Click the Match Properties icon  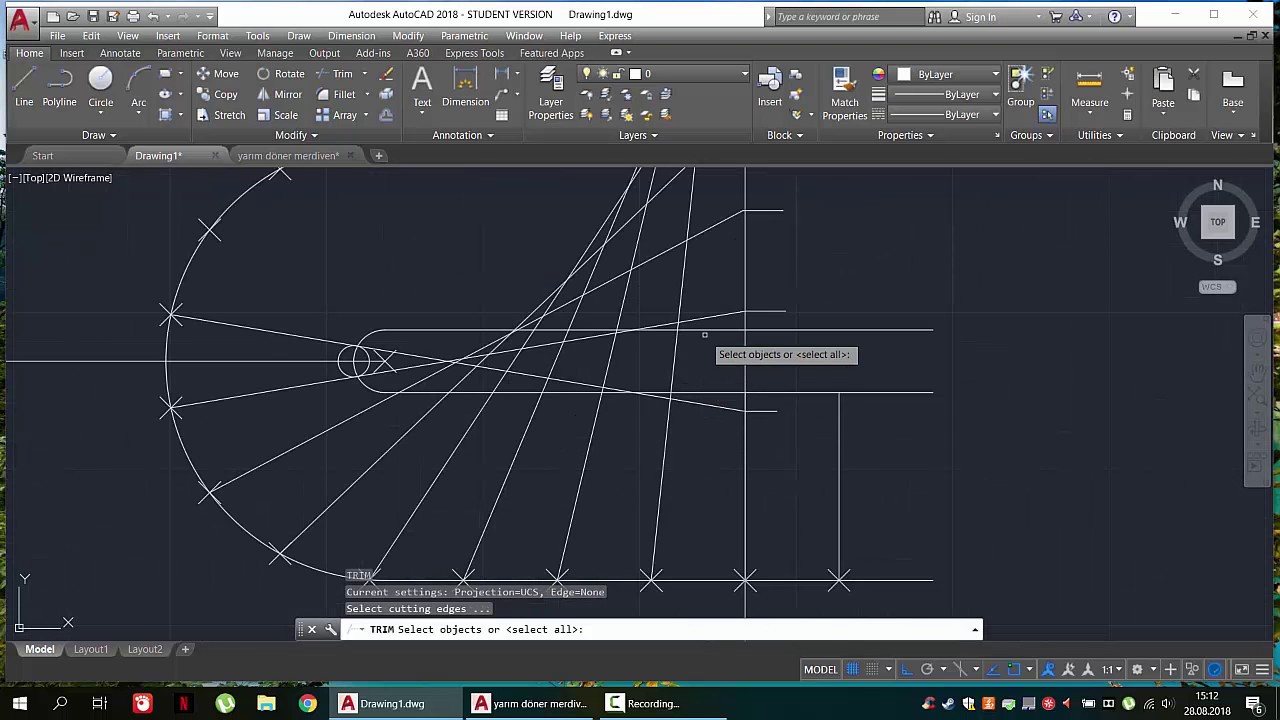click(x=844, y=94)
